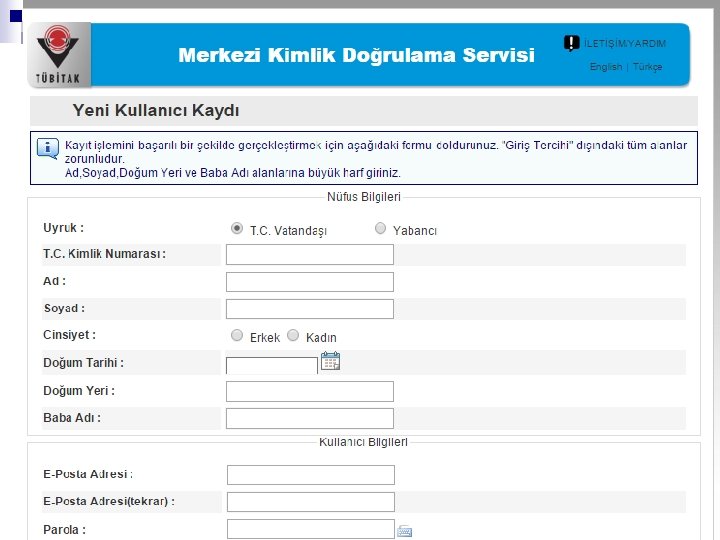Click the exclamation help icon in header
The height and width of the screenshot is (540, 720).
(571, 44)
